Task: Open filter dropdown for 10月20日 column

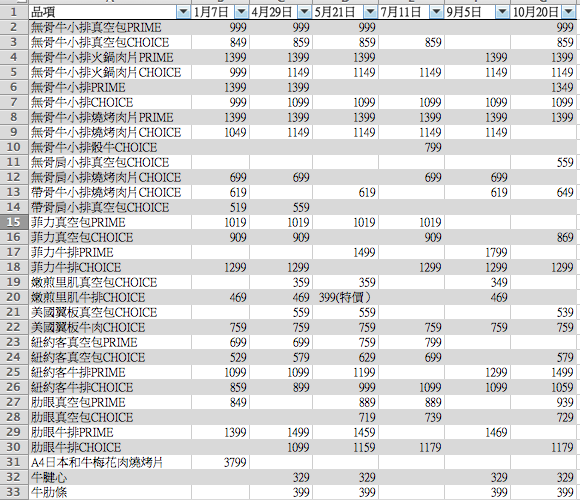Action: [x=568, y=13]
